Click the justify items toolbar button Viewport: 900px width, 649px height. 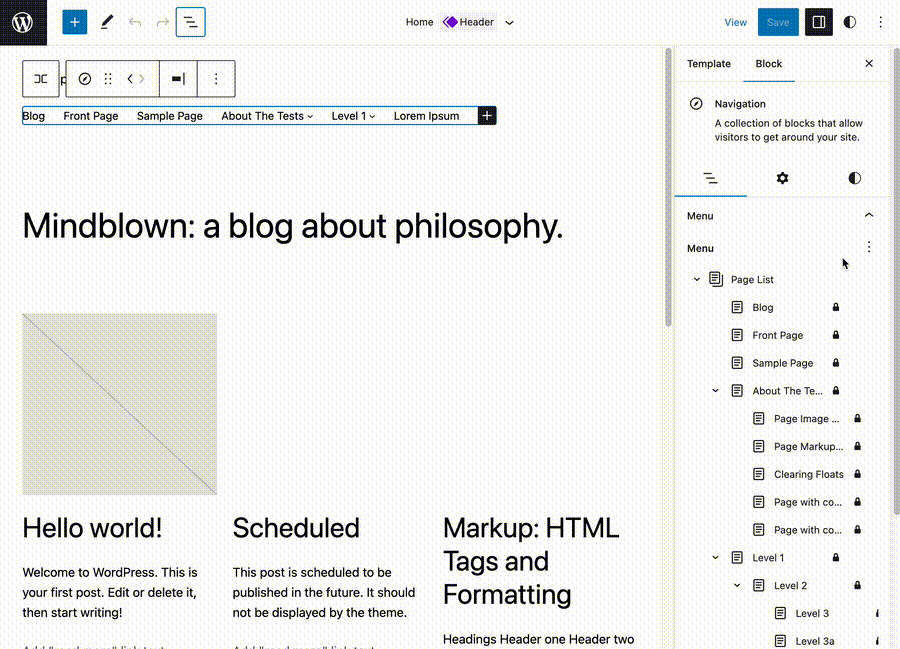178,78
